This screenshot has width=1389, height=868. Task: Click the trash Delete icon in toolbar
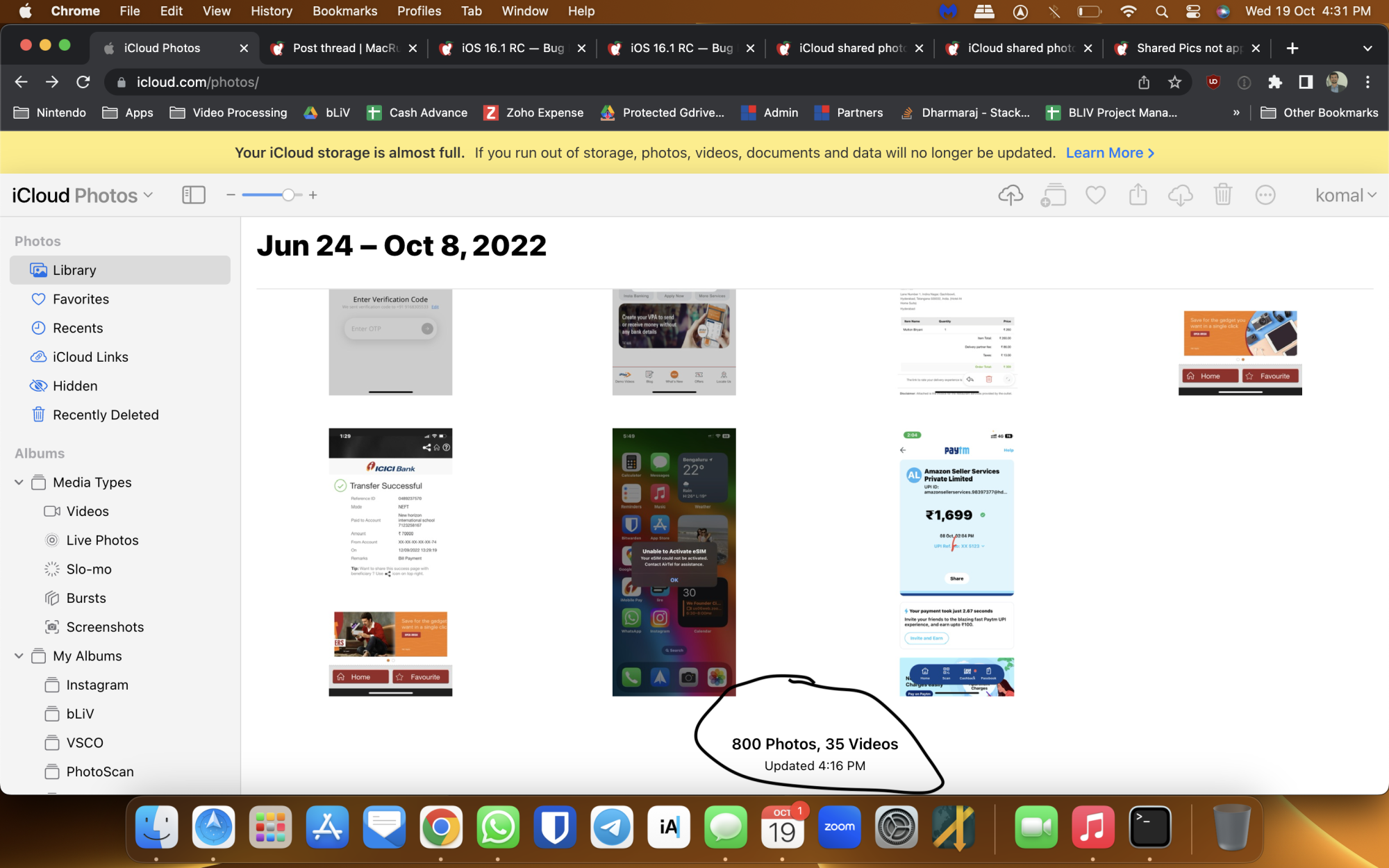click(1222, 195)
